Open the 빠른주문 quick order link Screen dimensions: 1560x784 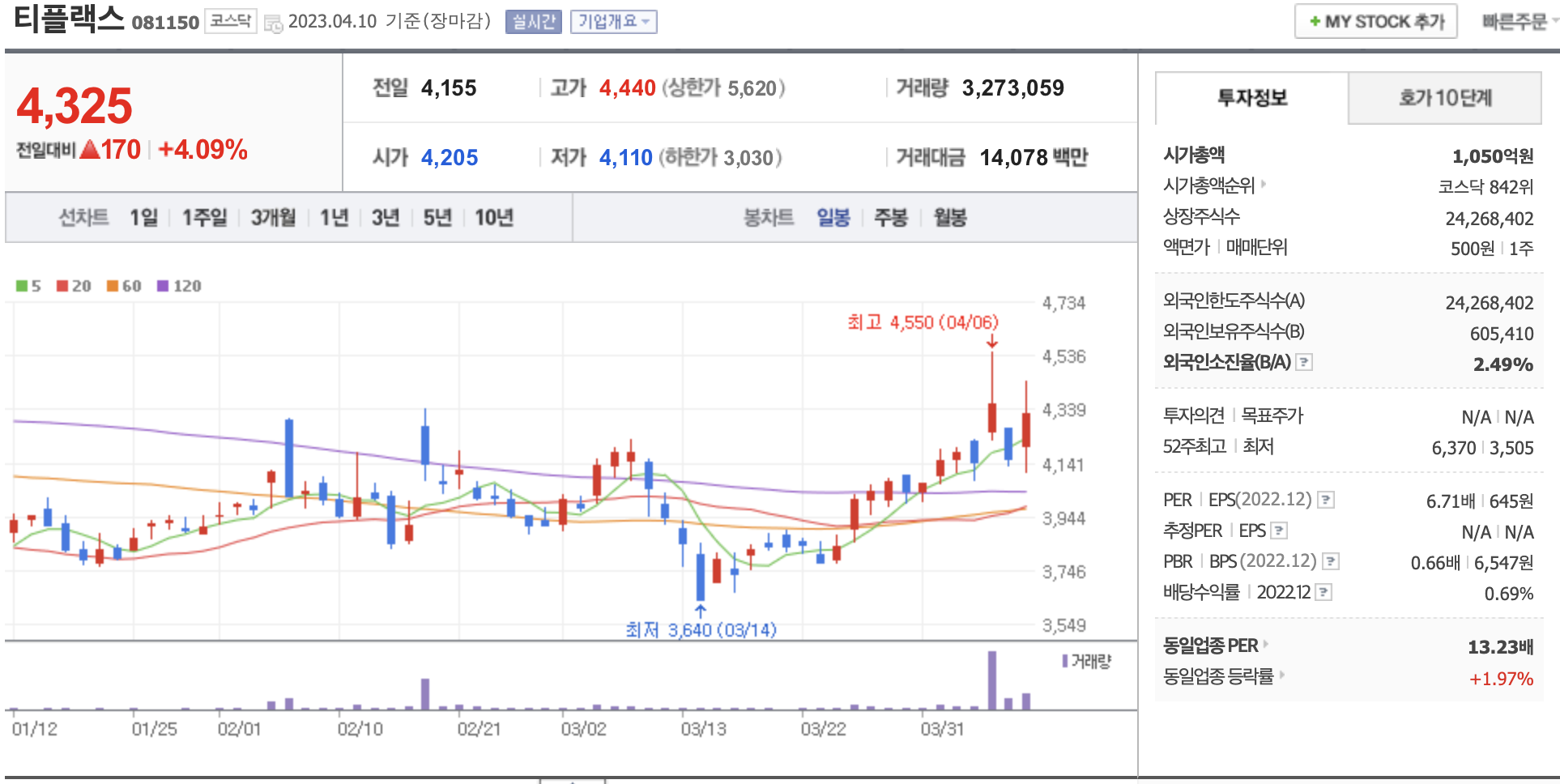click(1515, 22)
